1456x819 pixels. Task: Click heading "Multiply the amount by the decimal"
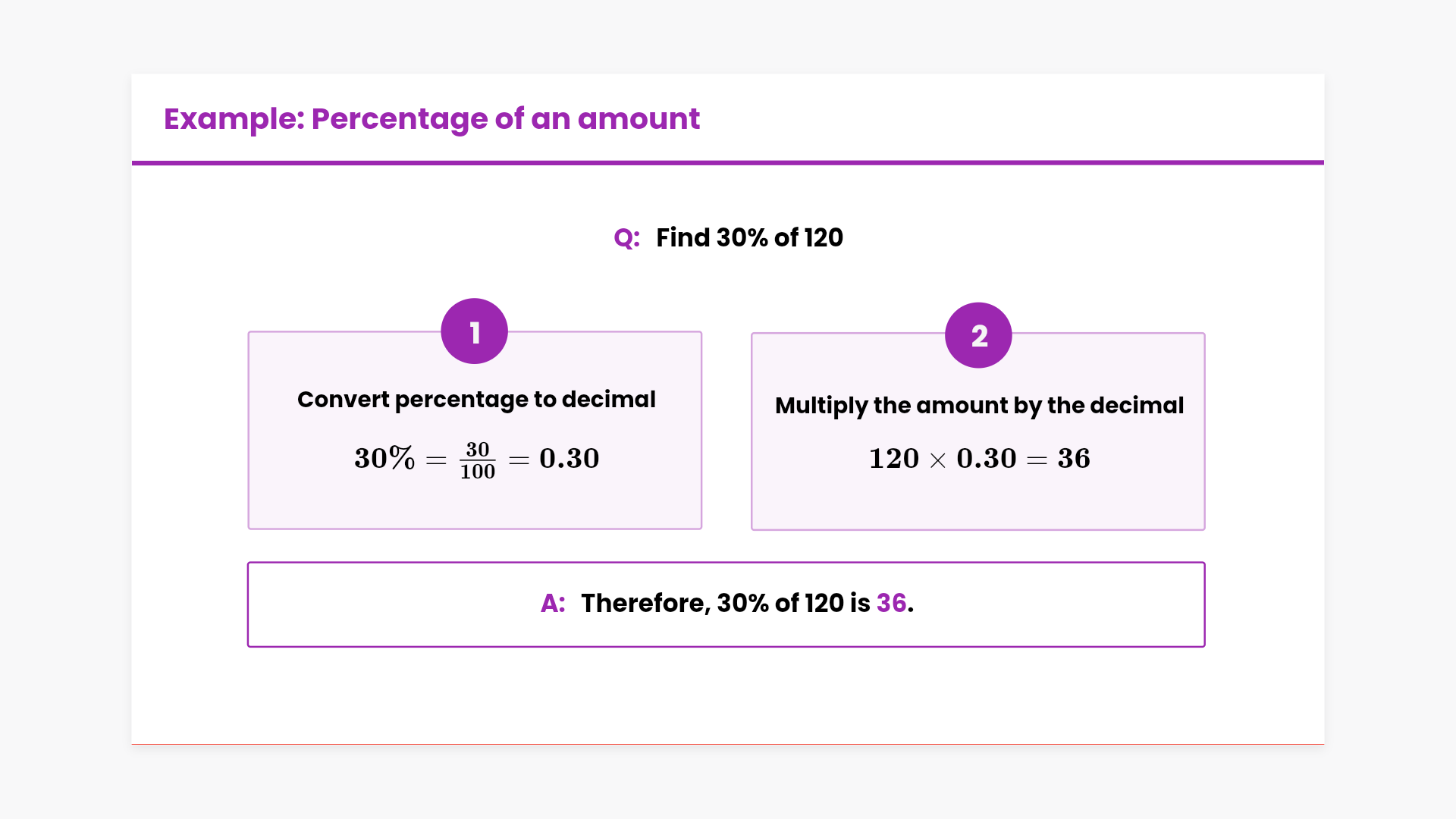click(979, 406)
